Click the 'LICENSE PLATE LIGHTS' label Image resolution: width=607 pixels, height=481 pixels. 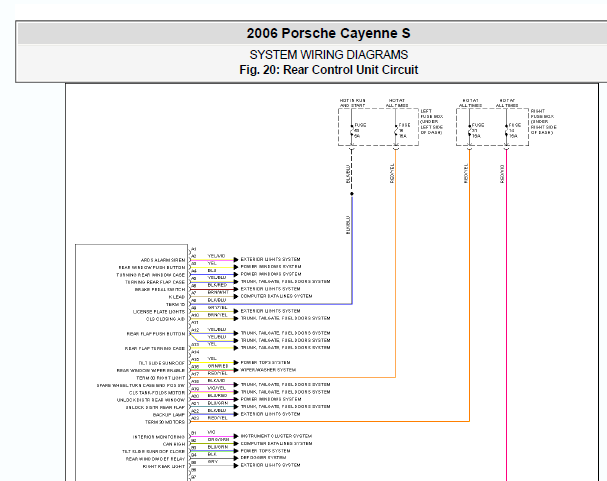(x=159, y=312)
